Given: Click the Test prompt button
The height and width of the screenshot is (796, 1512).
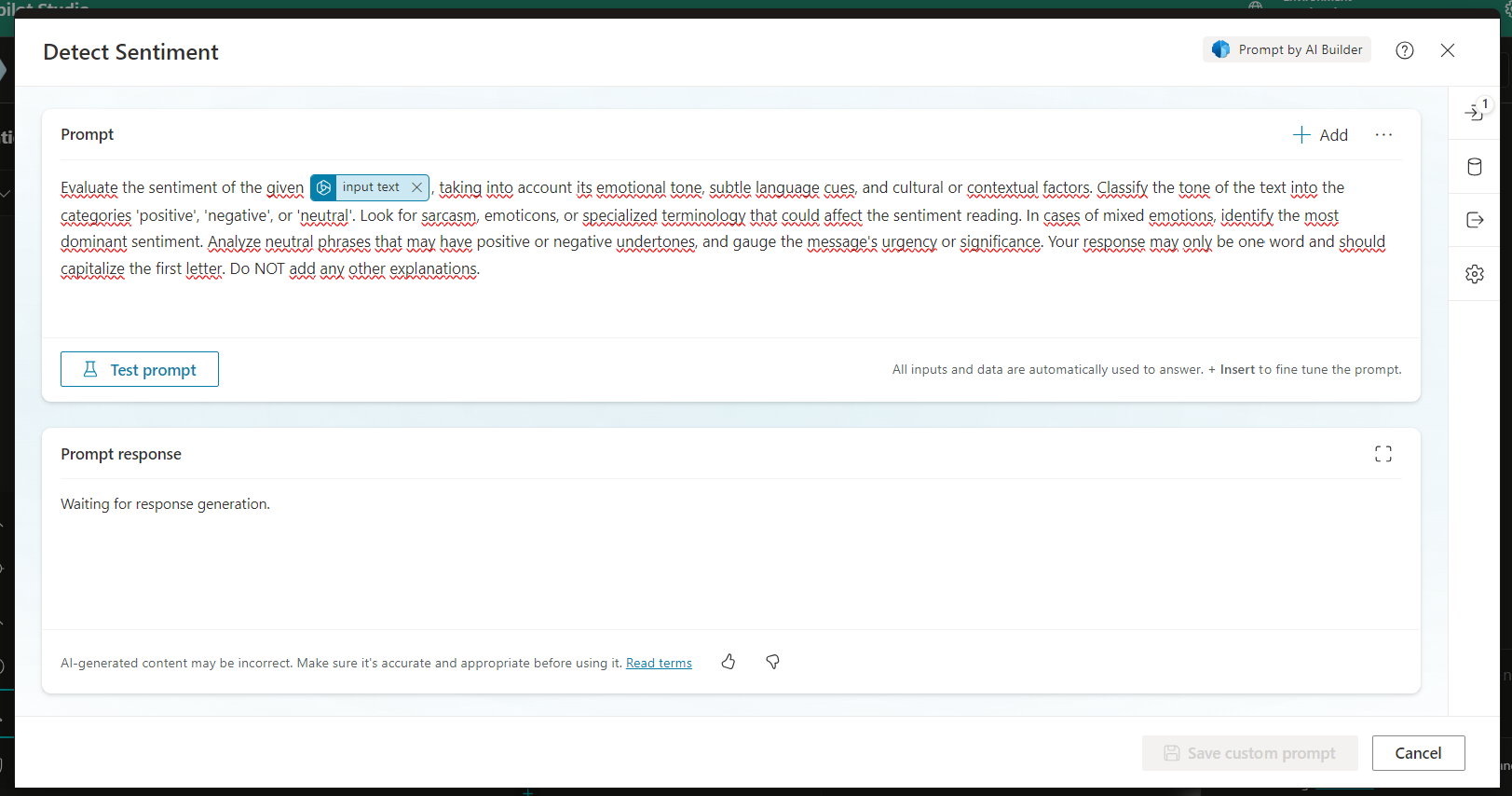Looking at the screenshot, I should [140, 369].
